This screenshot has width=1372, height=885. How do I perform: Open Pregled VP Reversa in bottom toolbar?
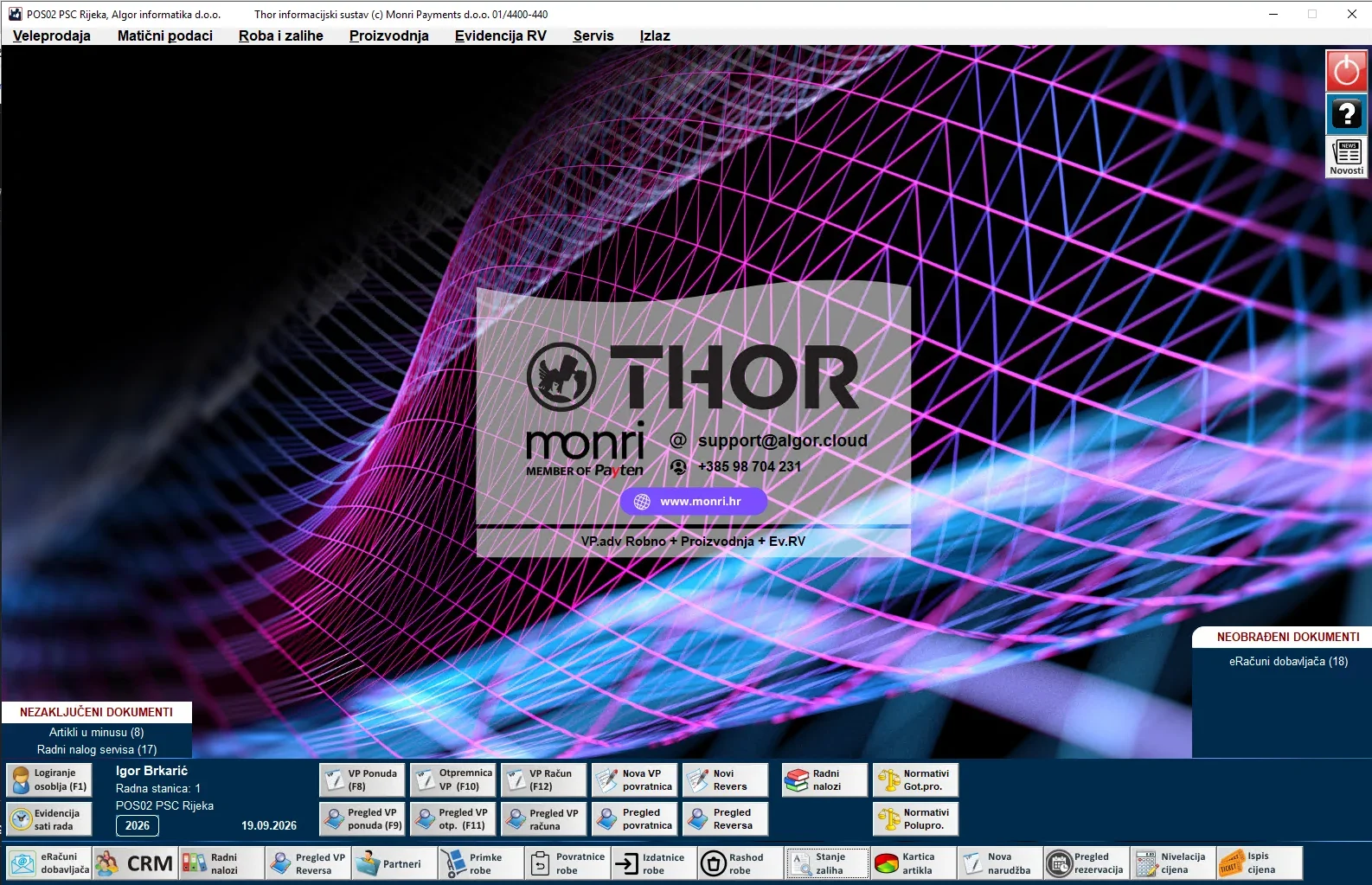(x=309, y=863)
